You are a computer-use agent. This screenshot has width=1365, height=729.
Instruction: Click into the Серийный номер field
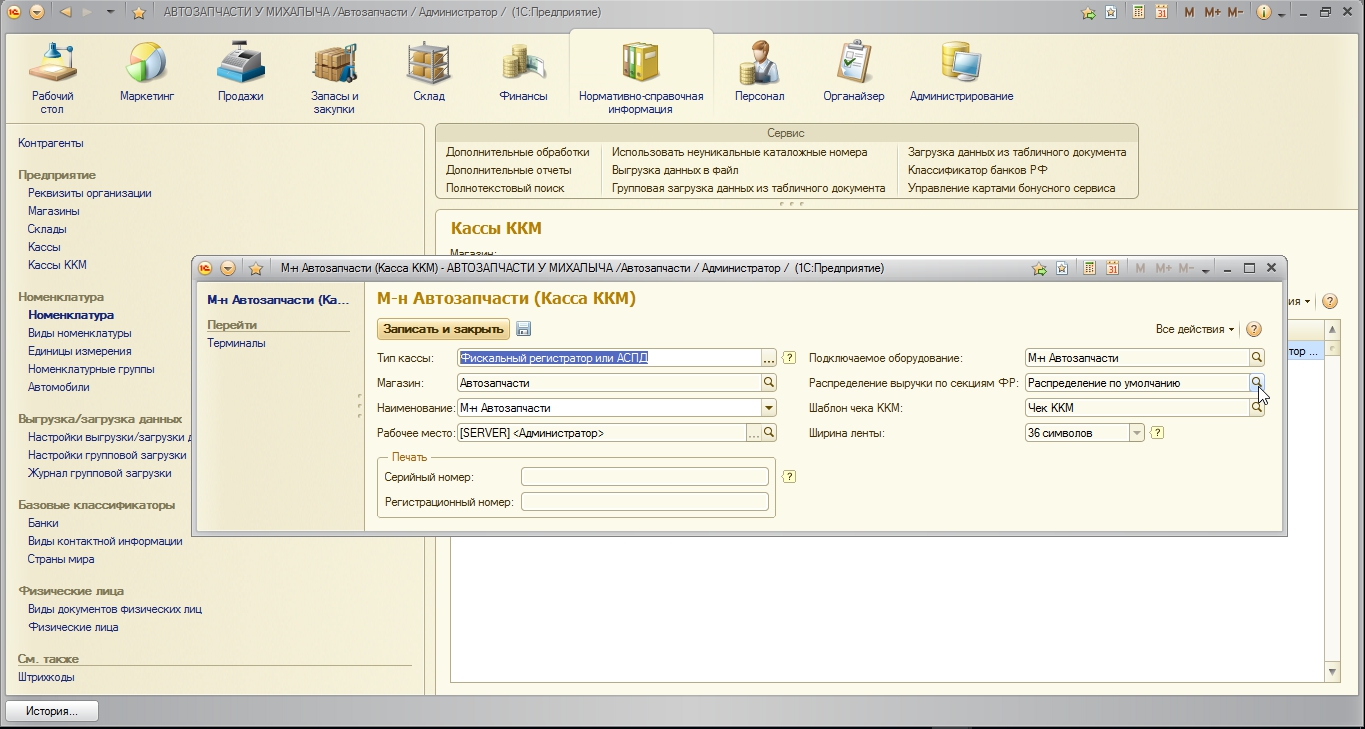[x=644, y=477]
